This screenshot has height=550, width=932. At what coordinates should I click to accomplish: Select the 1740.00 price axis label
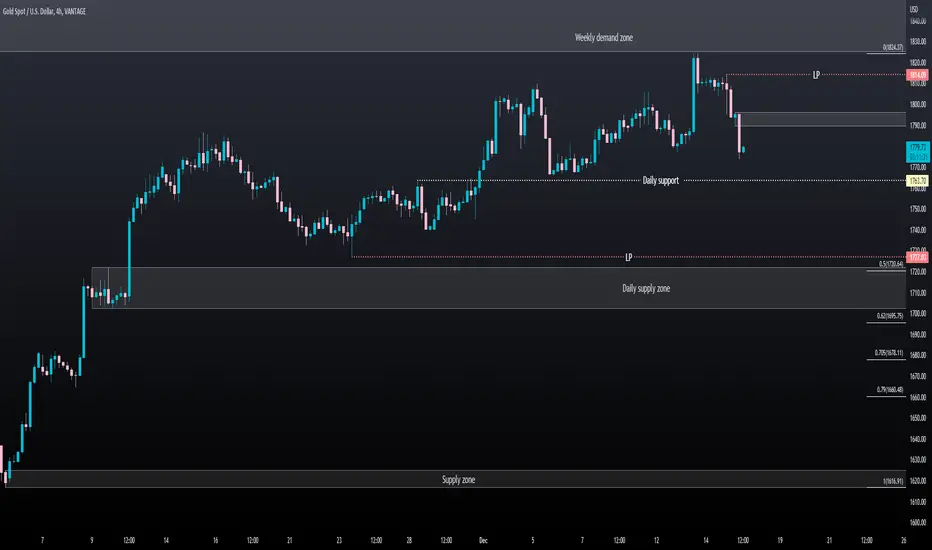(918, 230)
